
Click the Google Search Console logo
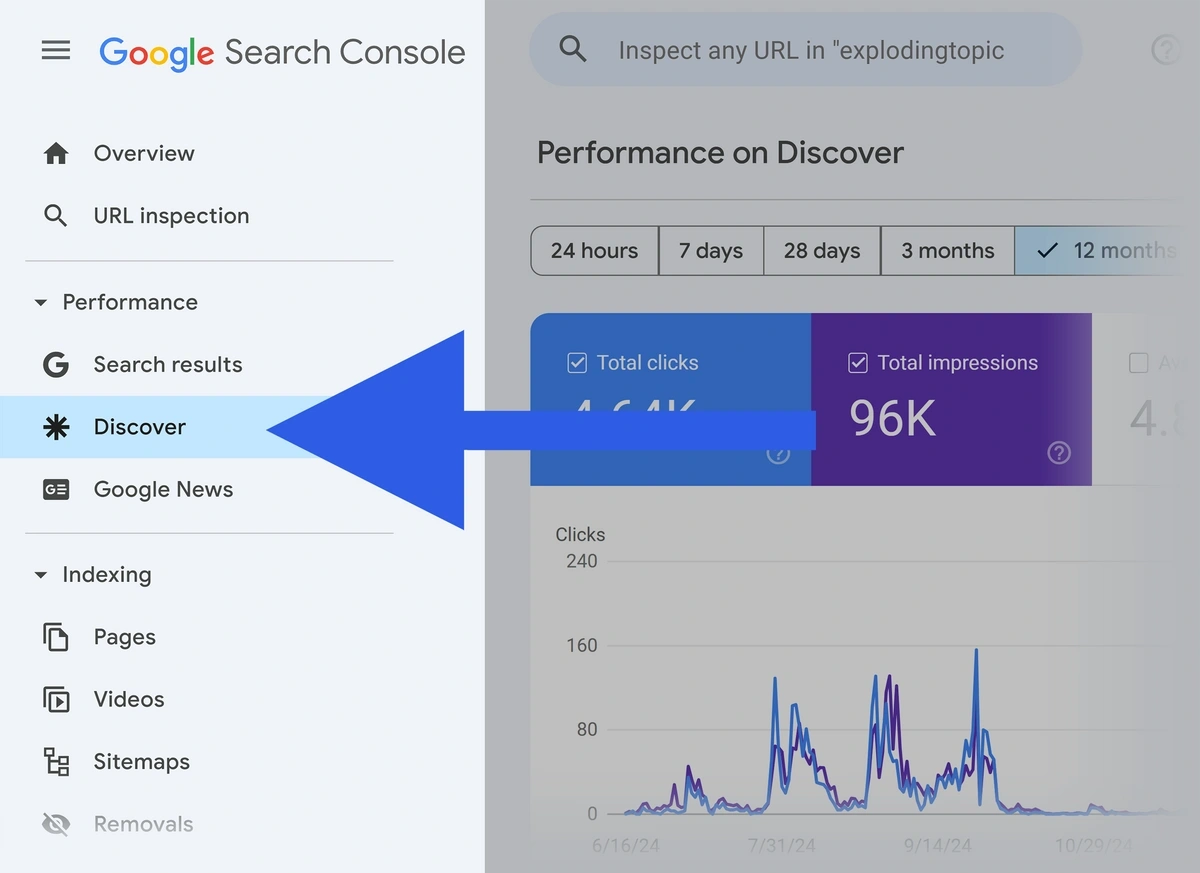coord(282,52)
